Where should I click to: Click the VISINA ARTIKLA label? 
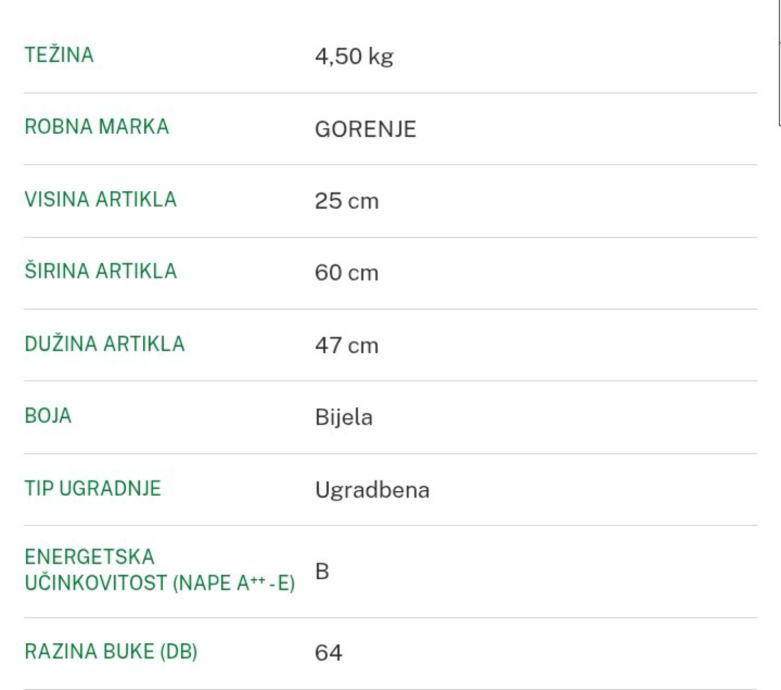tap(100, 200)
